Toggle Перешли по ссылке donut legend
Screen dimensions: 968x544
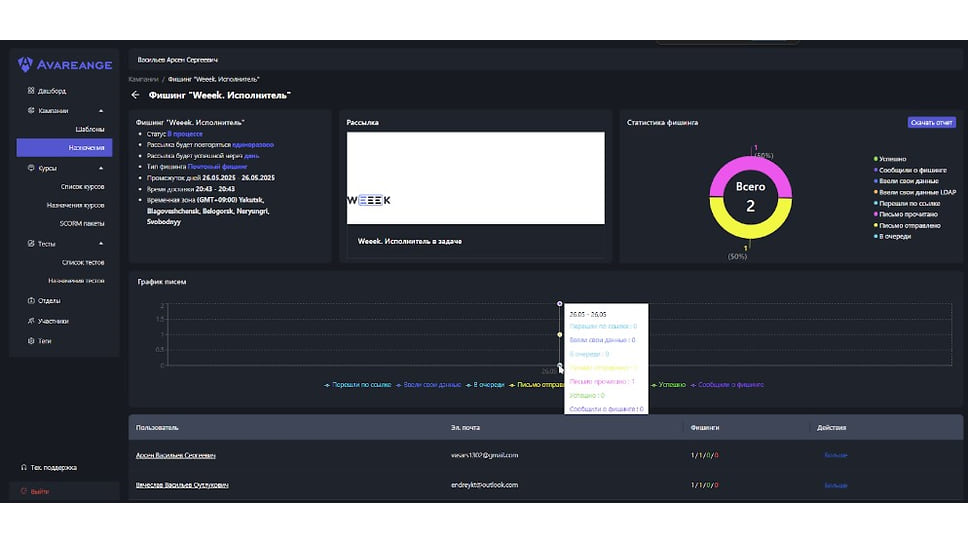(907, 203)
